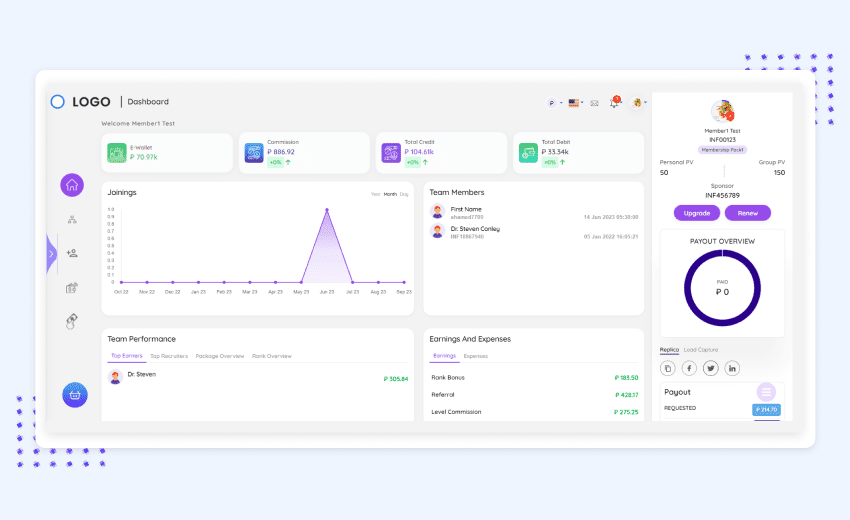Open the Payout hamburger menu button
This screenshot has height=520, width=850.
(x=766, y=392)
